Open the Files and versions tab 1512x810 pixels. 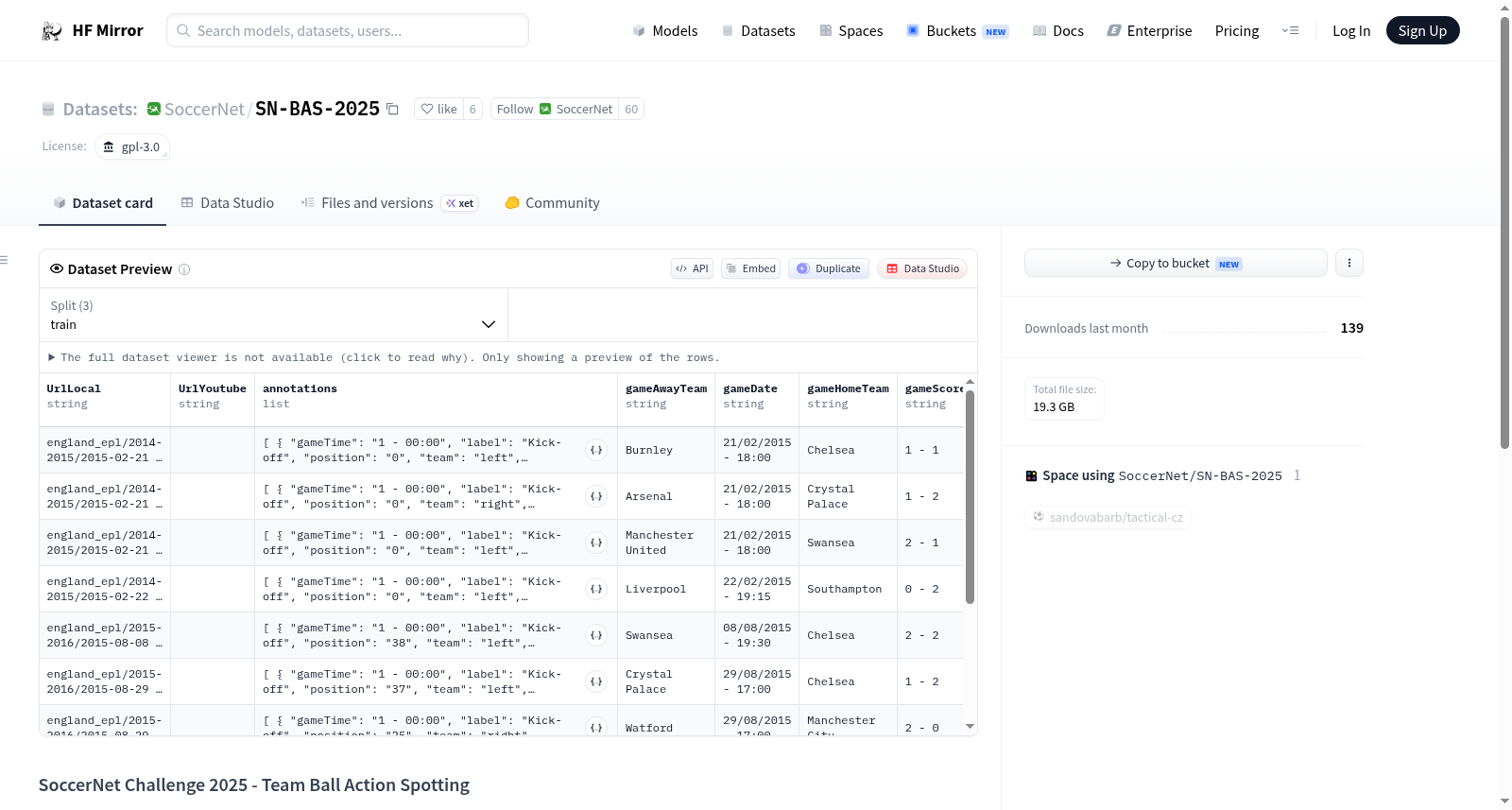click(389, 203)
